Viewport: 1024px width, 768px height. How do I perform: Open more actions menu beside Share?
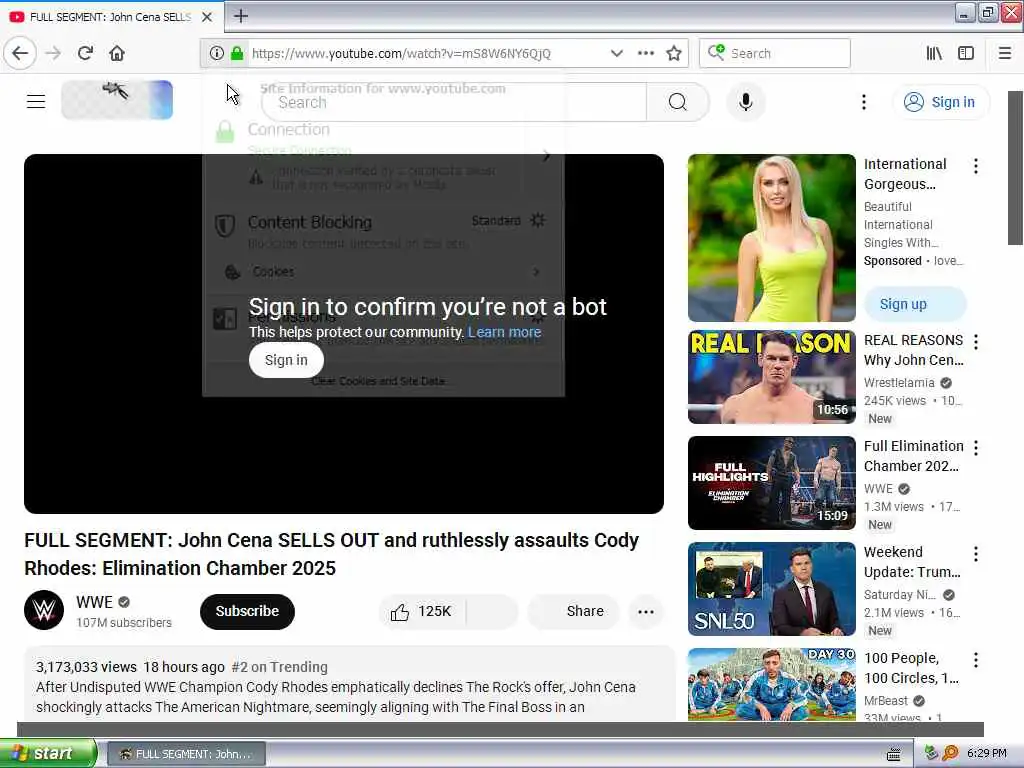point(645,611)
